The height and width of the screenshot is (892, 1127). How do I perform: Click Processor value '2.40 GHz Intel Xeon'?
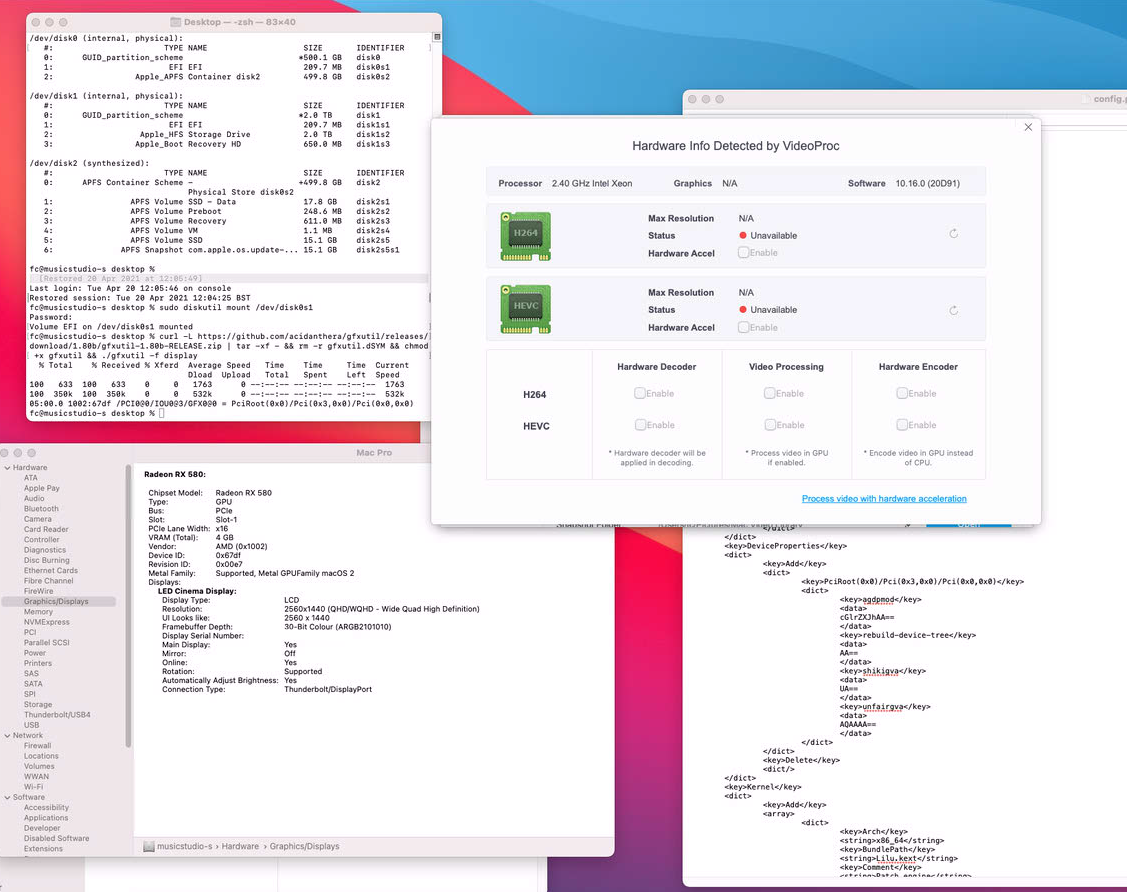coord(592,183)
